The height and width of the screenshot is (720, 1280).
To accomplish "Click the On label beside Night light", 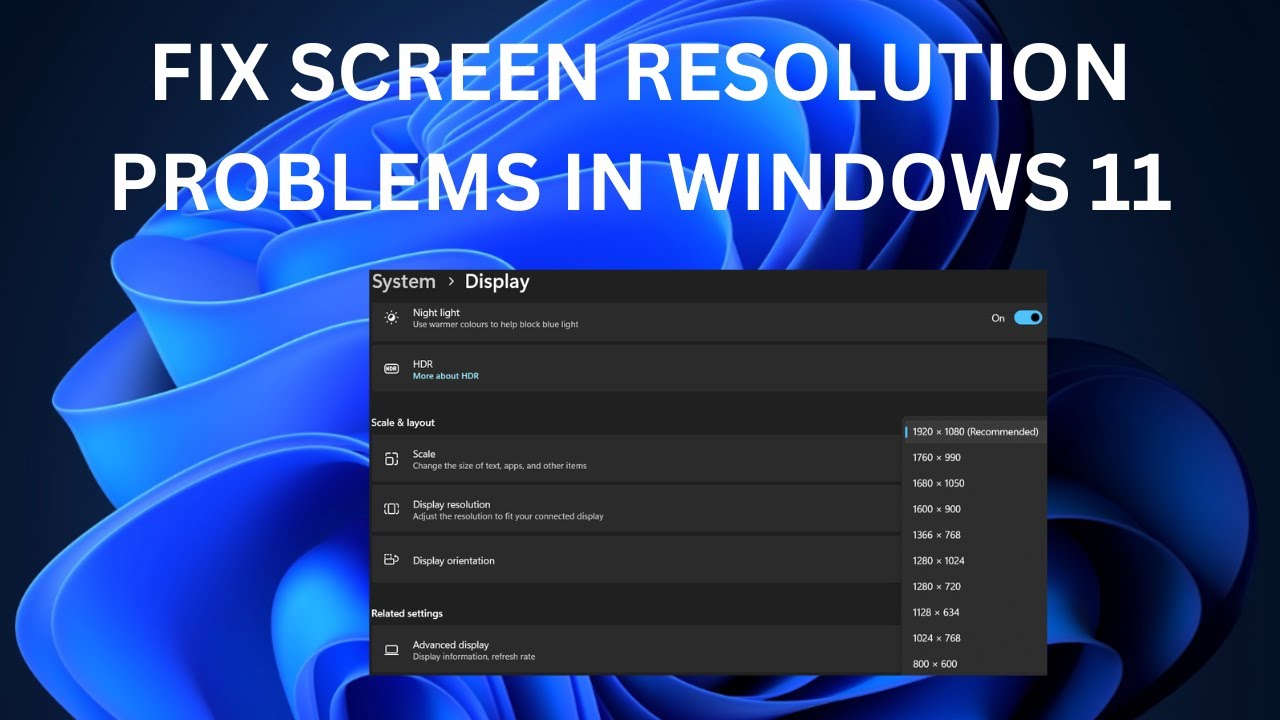I will pyautogui.click(x=998, y=318).
